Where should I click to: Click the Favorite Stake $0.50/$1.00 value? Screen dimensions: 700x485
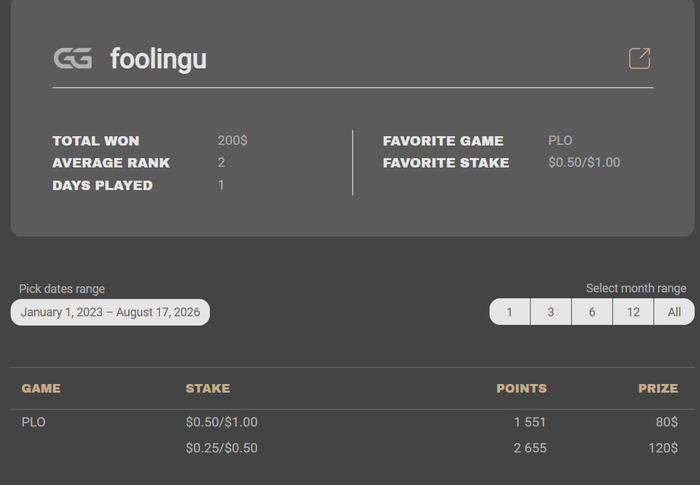tap(584, 162)
